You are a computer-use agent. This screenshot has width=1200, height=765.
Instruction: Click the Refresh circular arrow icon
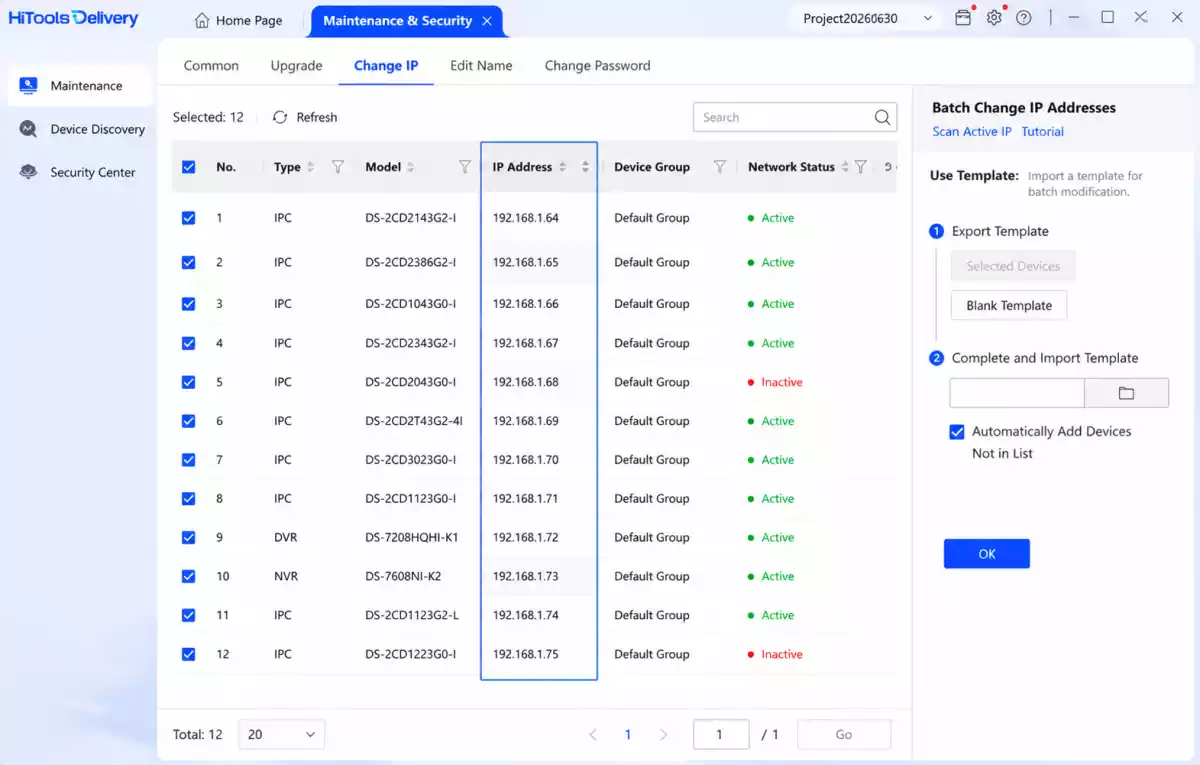[280, 117]
